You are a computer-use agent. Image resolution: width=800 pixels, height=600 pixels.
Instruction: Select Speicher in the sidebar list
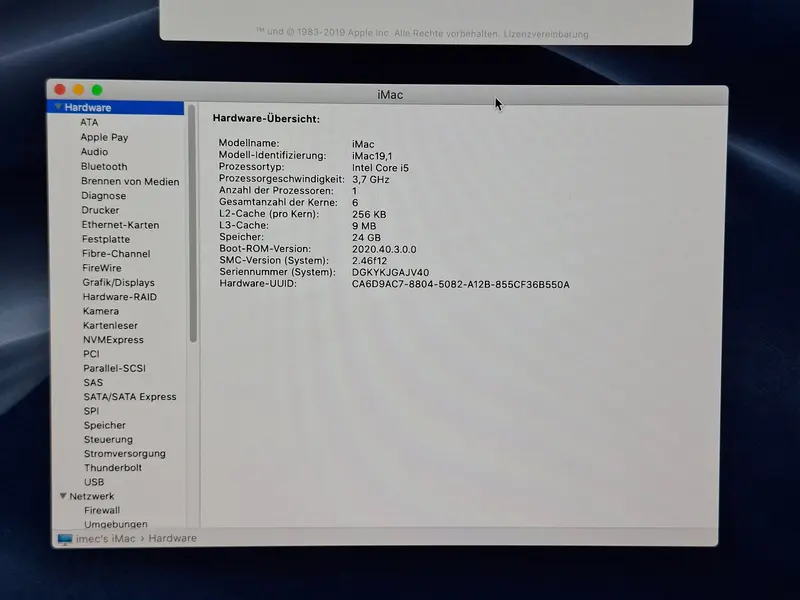(x=105, y=426)
